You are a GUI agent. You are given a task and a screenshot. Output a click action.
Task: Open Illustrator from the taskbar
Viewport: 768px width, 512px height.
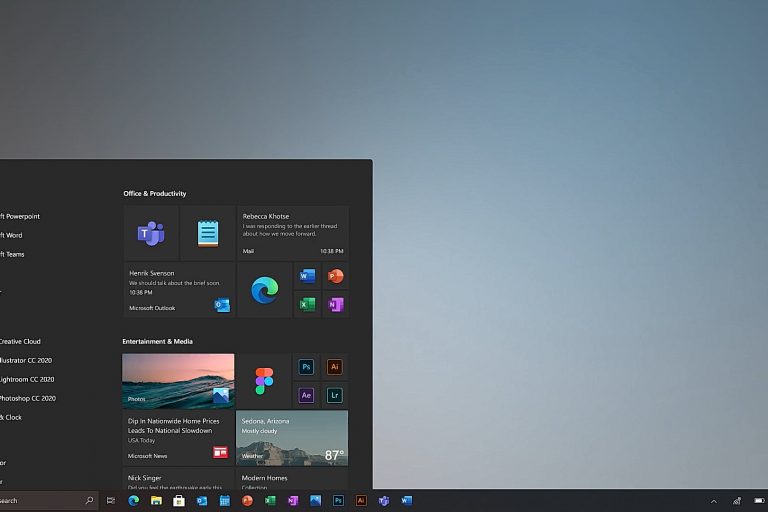click(x=361, y=501)
